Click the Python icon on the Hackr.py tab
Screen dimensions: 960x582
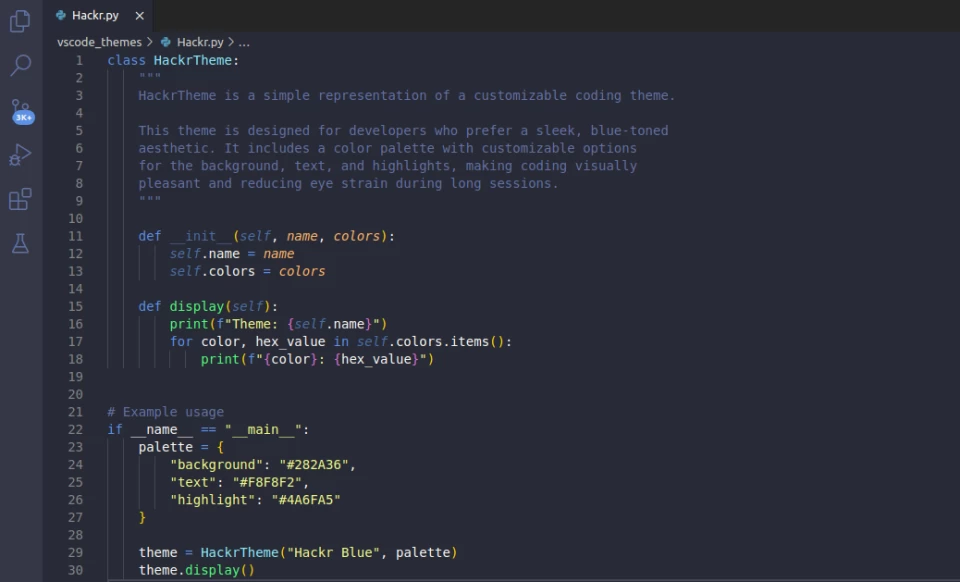coord(62,15)
